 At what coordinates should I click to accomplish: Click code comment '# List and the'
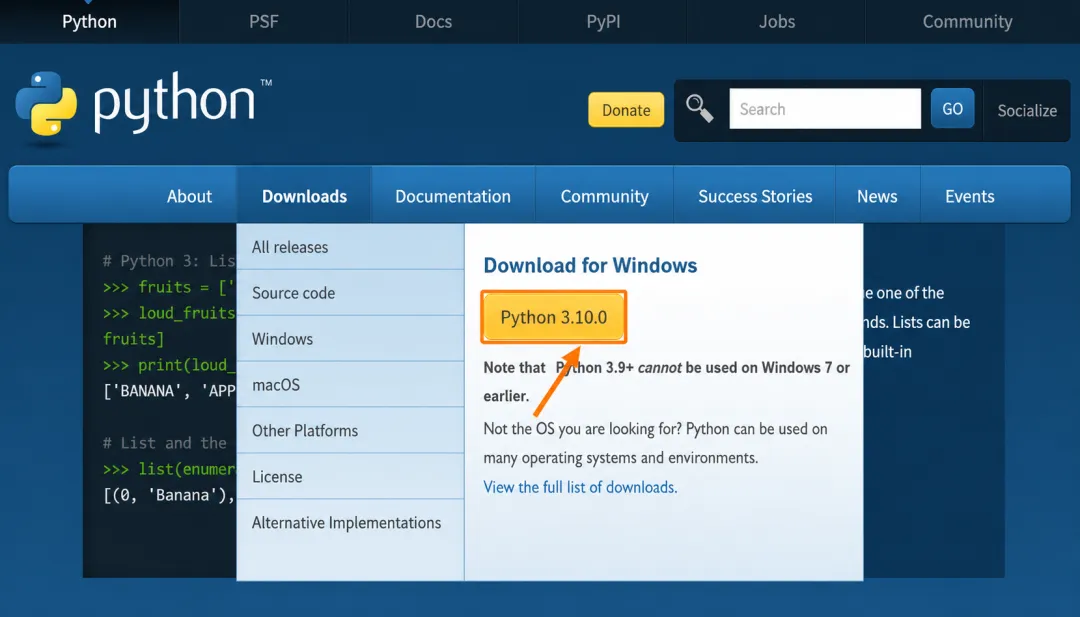click(x=165, y=443)
